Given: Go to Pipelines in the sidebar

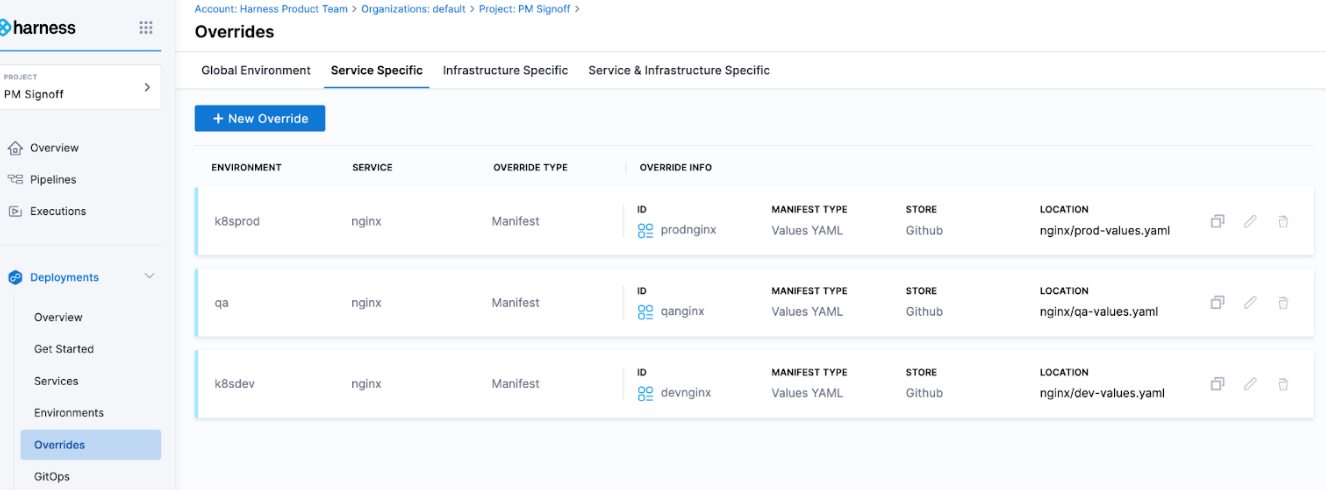Looking at the screenshot, I should [x=53, y=180].
